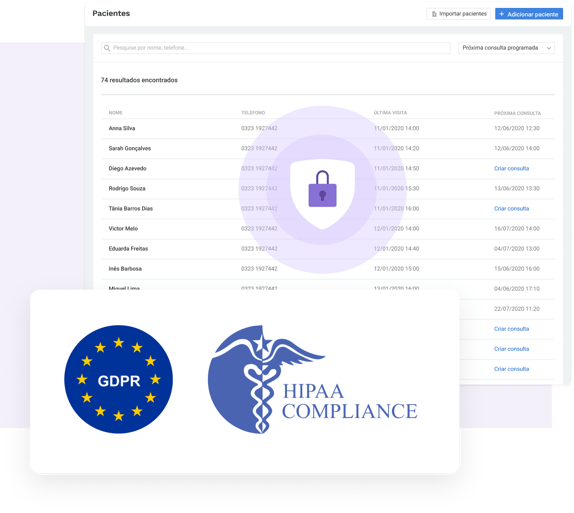Click next appointment 13/06/2020 13:30
Screen dimensions: 574x513
(x=517, y=189)
